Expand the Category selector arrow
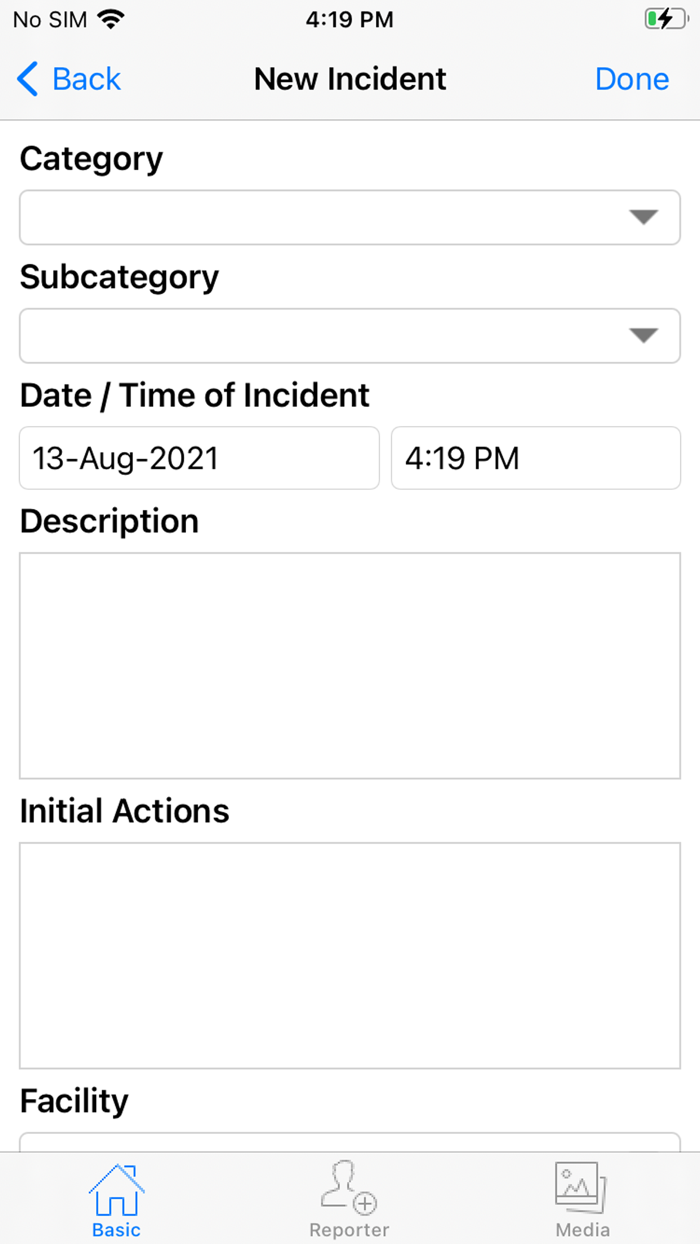700x1244 pixels. 644,217
